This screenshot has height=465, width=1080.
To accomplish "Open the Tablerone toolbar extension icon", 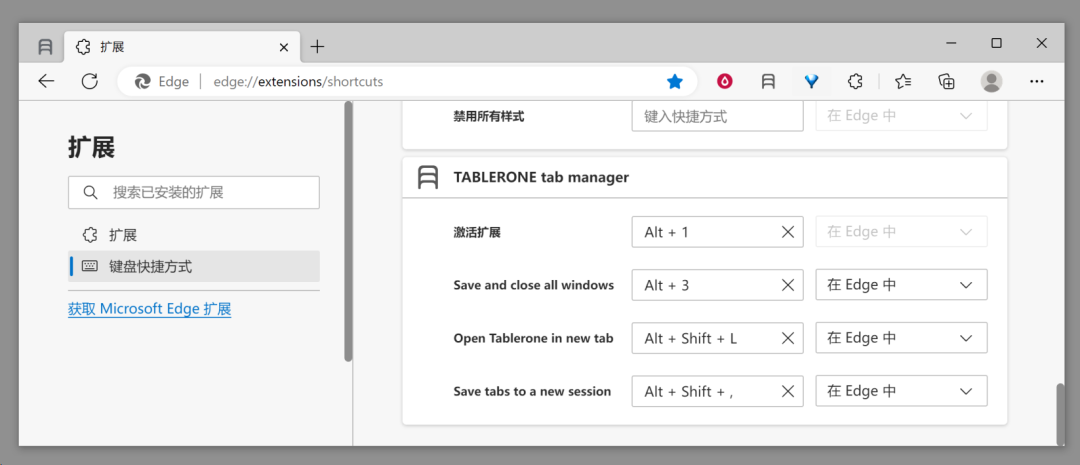I will pos(768,82).
